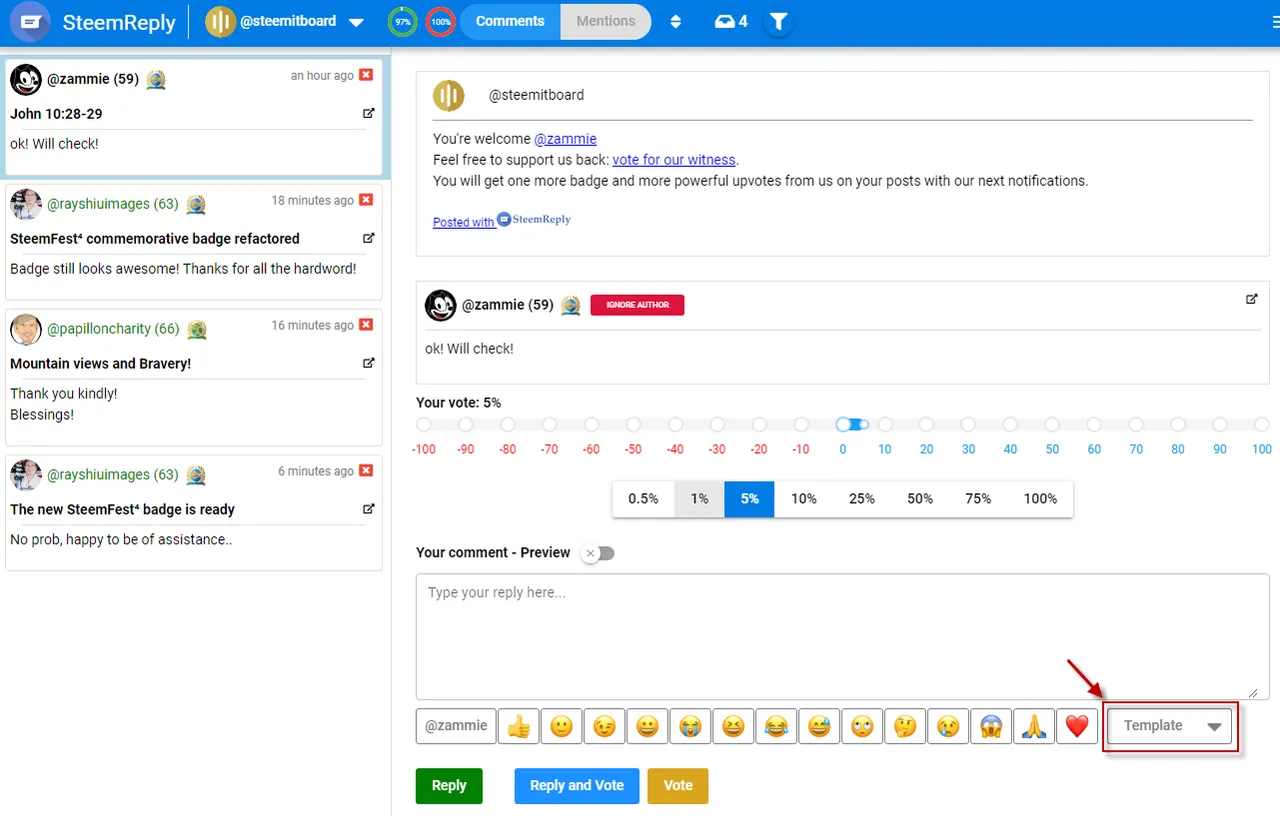Screen dimensions: 1280x816
Task: Insert the squinting laughing emoji
Action: (733, 726)
